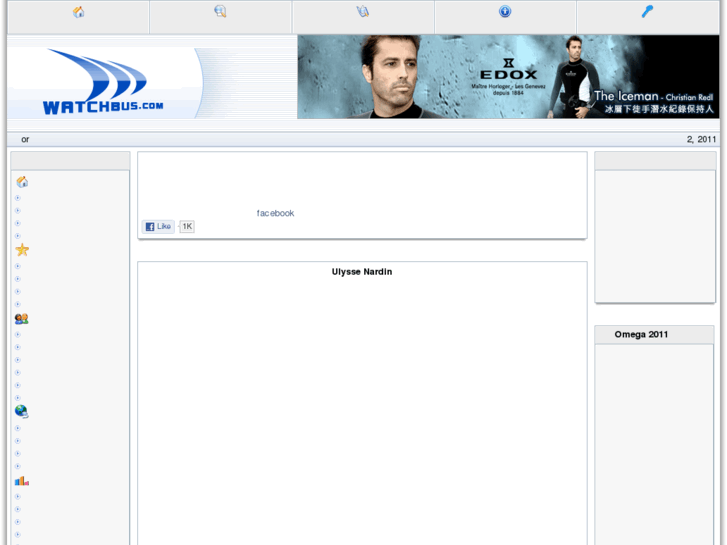Click arrow bullet directly above users icon
This screenshot has width=727, height=545.
pyautogui.click(x=18, y=304)
